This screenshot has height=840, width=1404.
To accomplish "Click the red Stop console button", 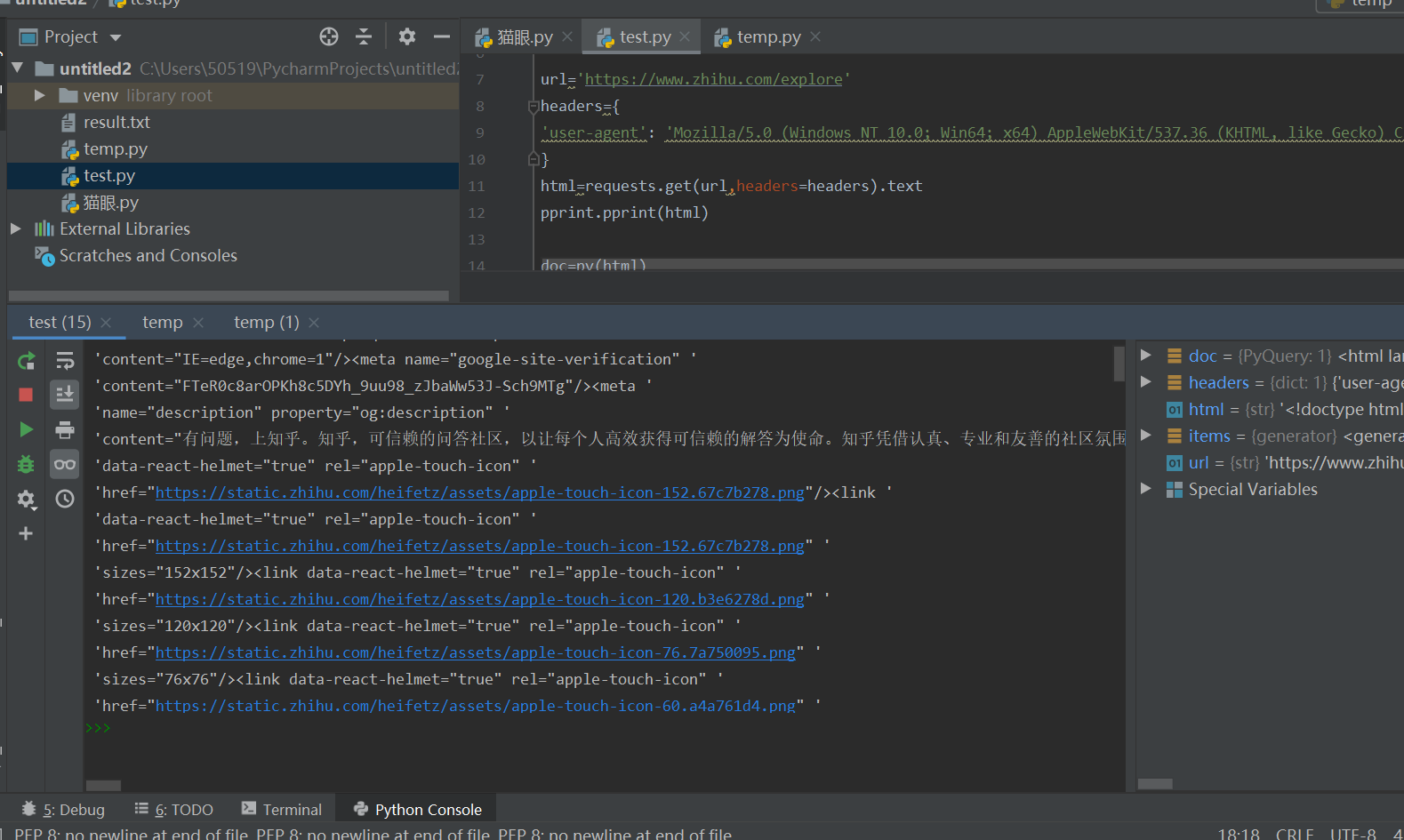I will coord(26,395).
